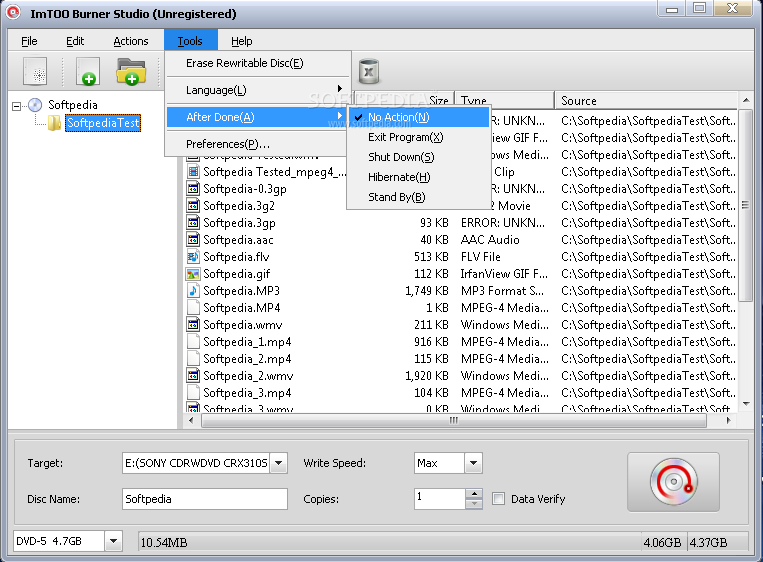Open Preferences(P)... from Tools menu

coord(256,144)
